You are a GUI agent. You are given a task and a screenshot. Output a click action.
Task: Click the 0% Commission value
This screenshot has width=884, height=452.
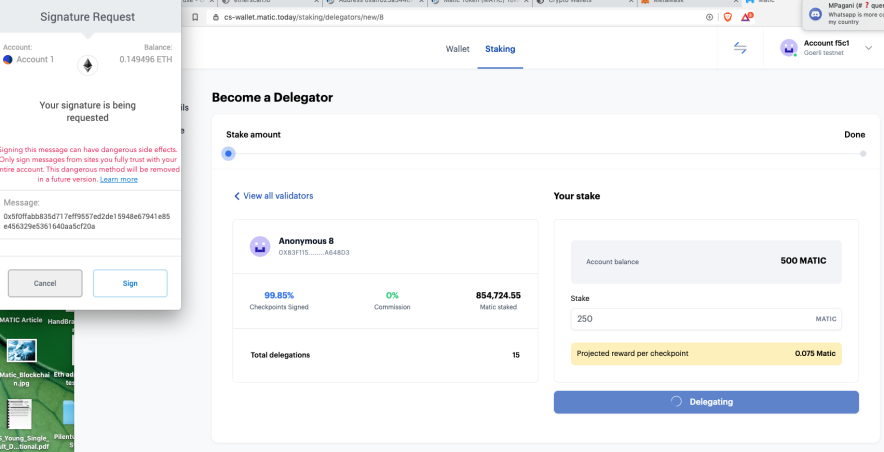(x=392, y=295)
